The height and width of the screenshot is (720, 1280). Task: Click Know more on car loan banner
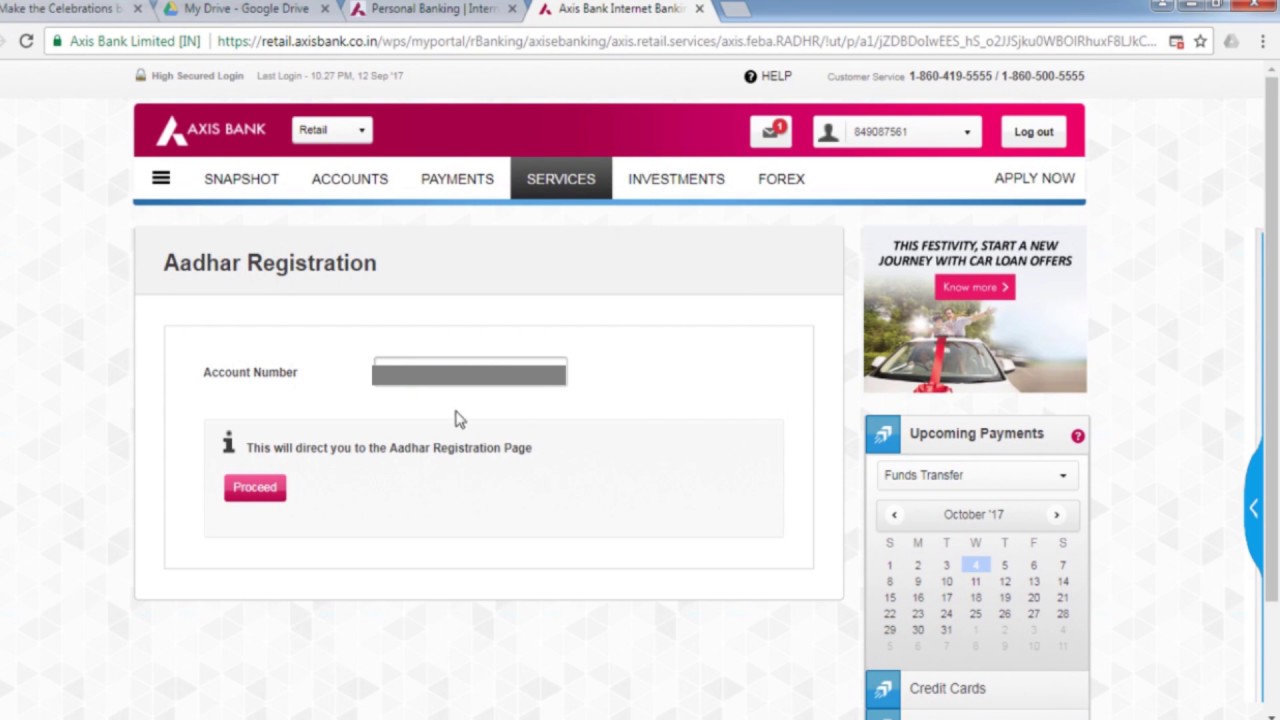(975, 287)
